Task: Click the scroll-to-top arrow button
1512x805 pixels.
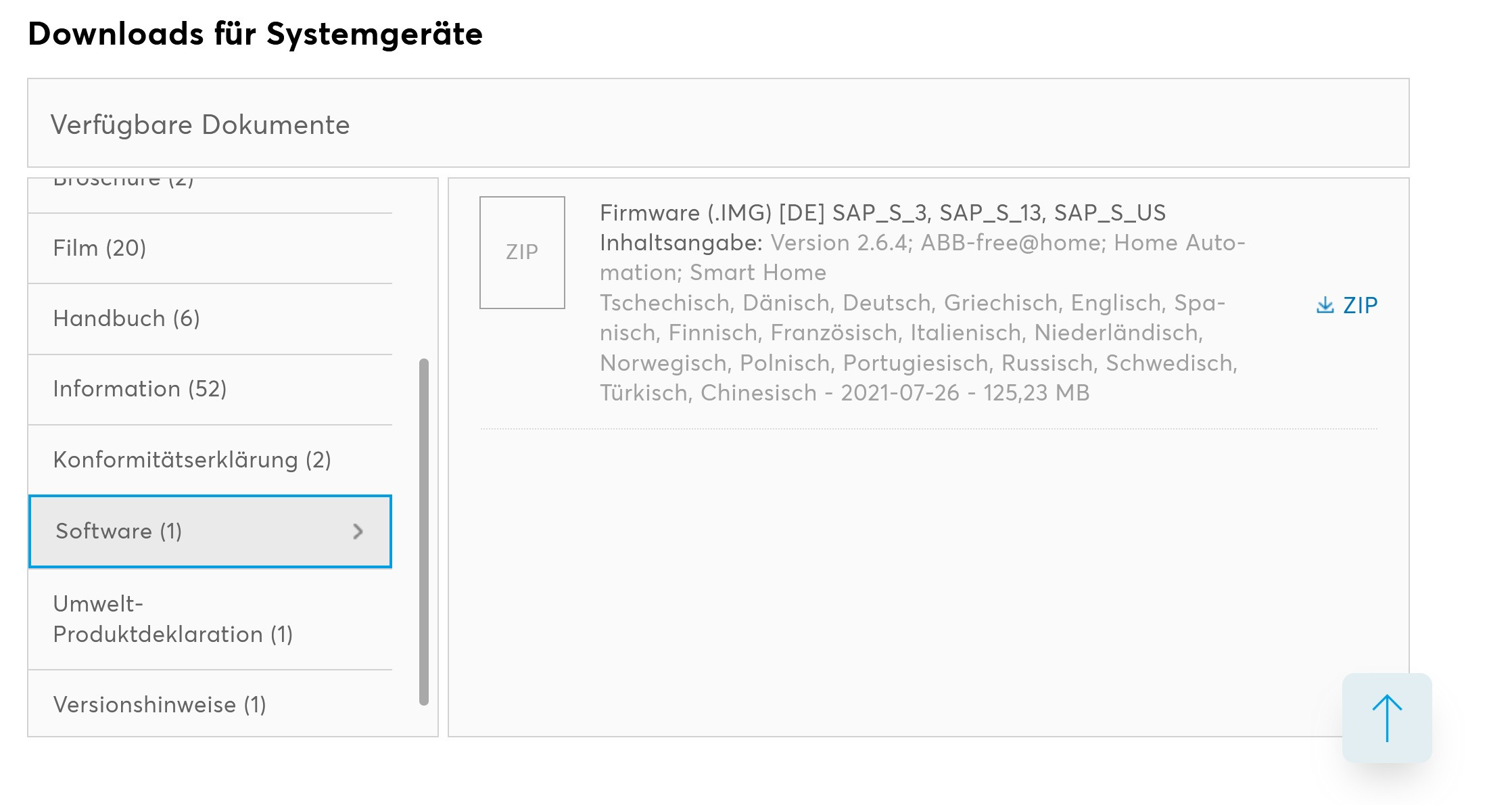Action: pos(1387,718)
